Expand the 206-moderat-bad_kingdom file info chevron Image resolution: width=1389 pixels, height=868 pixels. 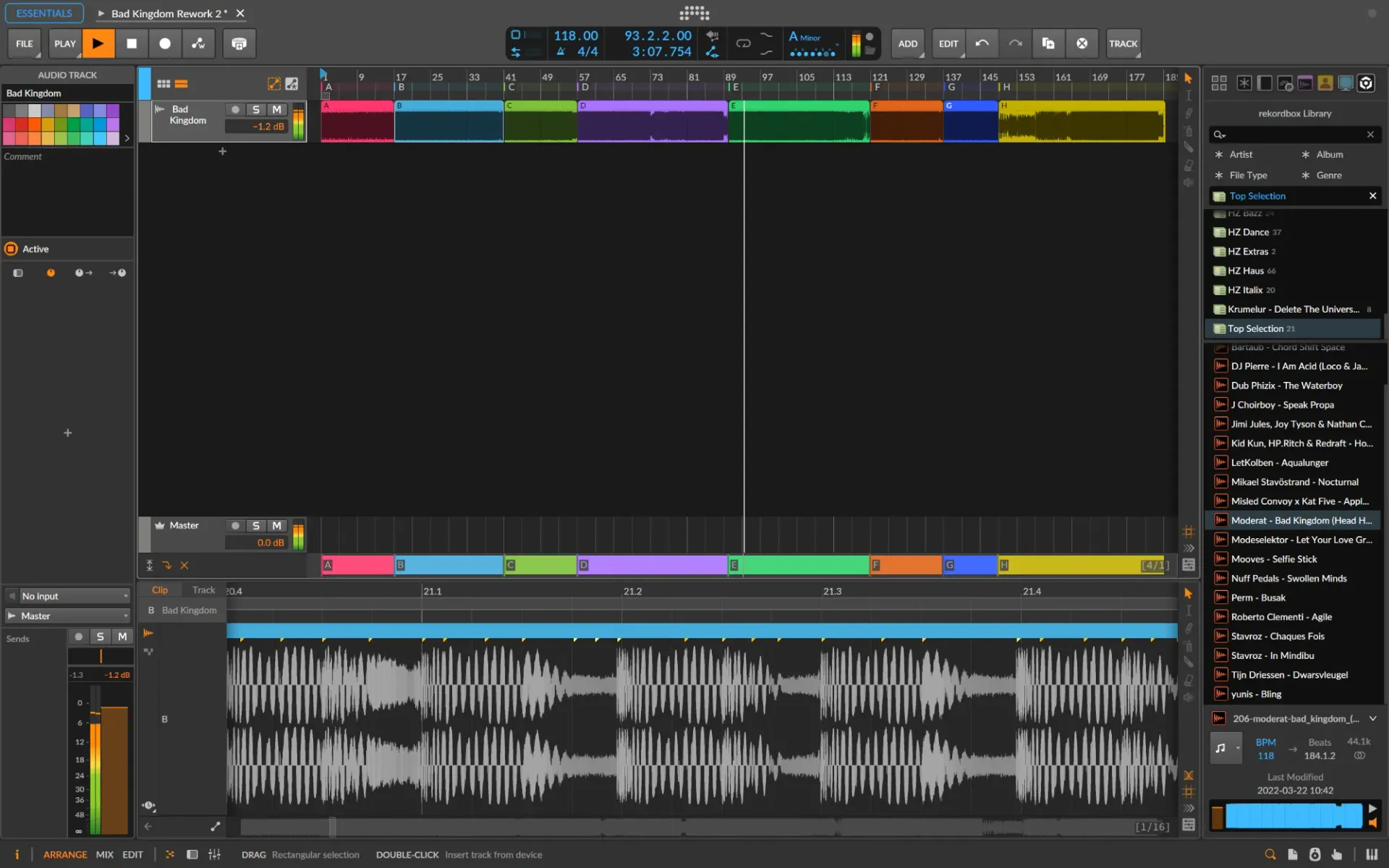click(1372, 718)
